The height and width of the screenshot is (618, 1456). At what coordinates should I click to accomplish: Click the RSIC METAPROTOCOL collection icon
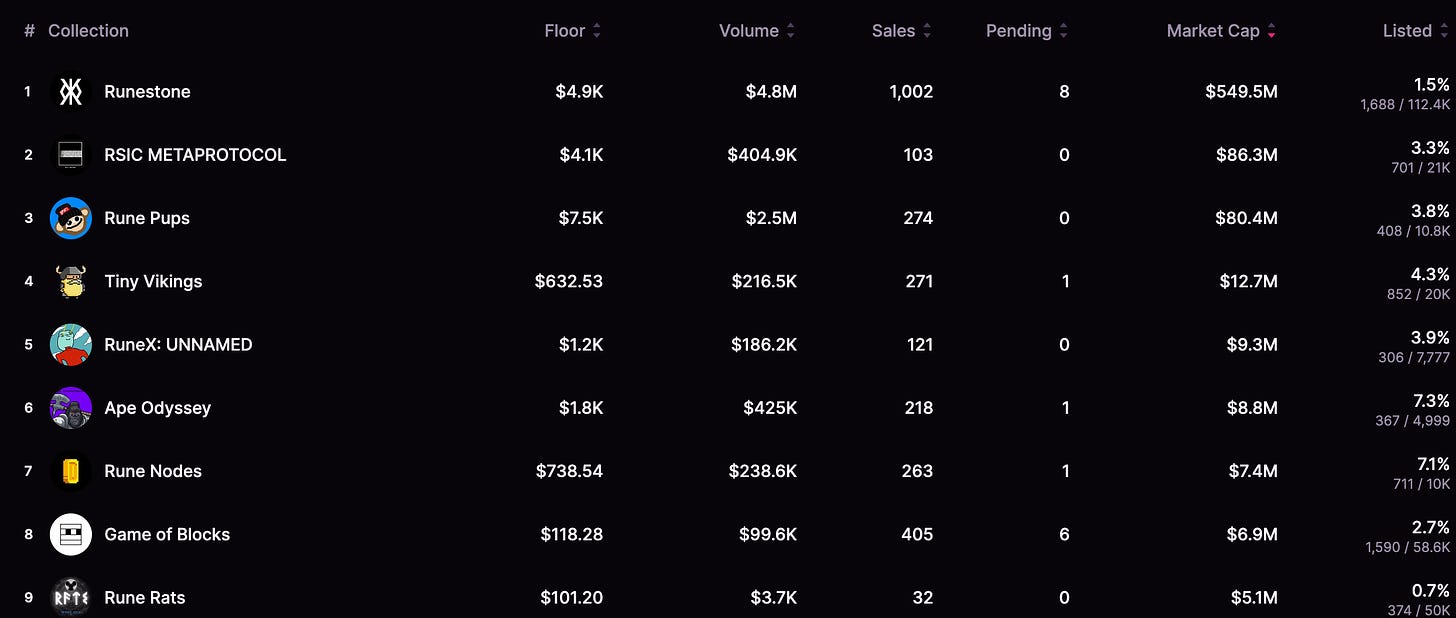coord(71,155)
